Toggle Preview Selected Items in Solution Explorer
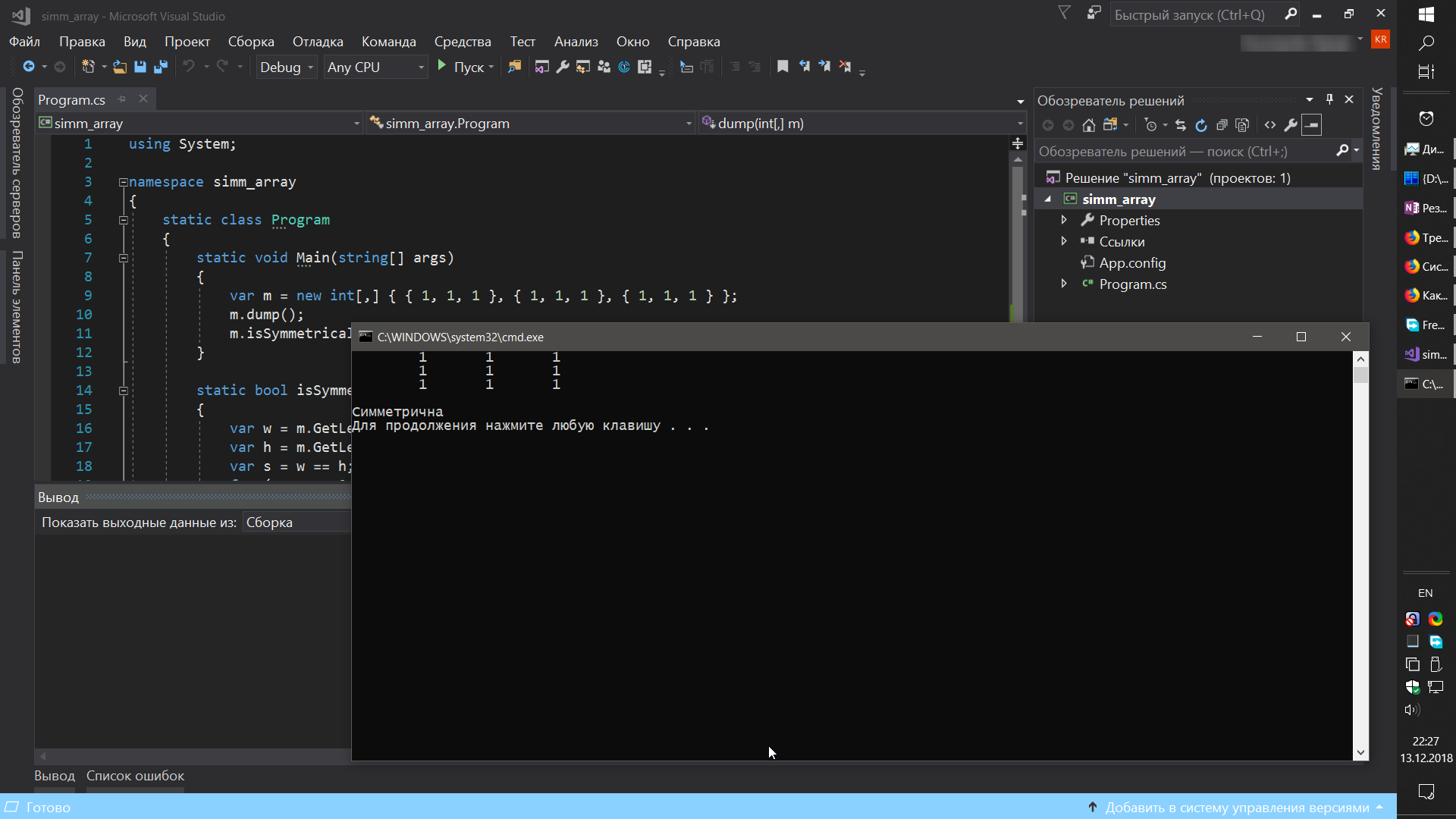This screenshot has height=819, width=1456. [1312, 125]
